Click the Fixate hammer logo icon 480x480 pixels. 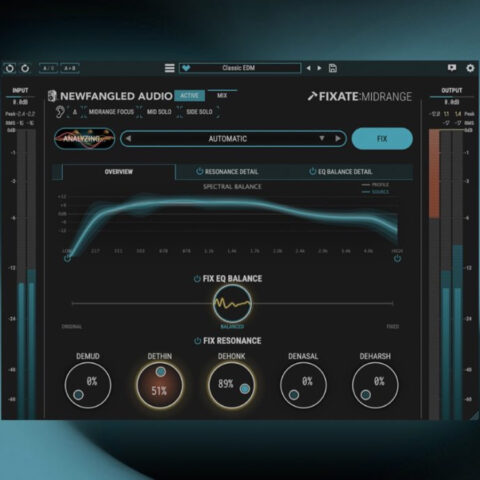tap(312, 96)
